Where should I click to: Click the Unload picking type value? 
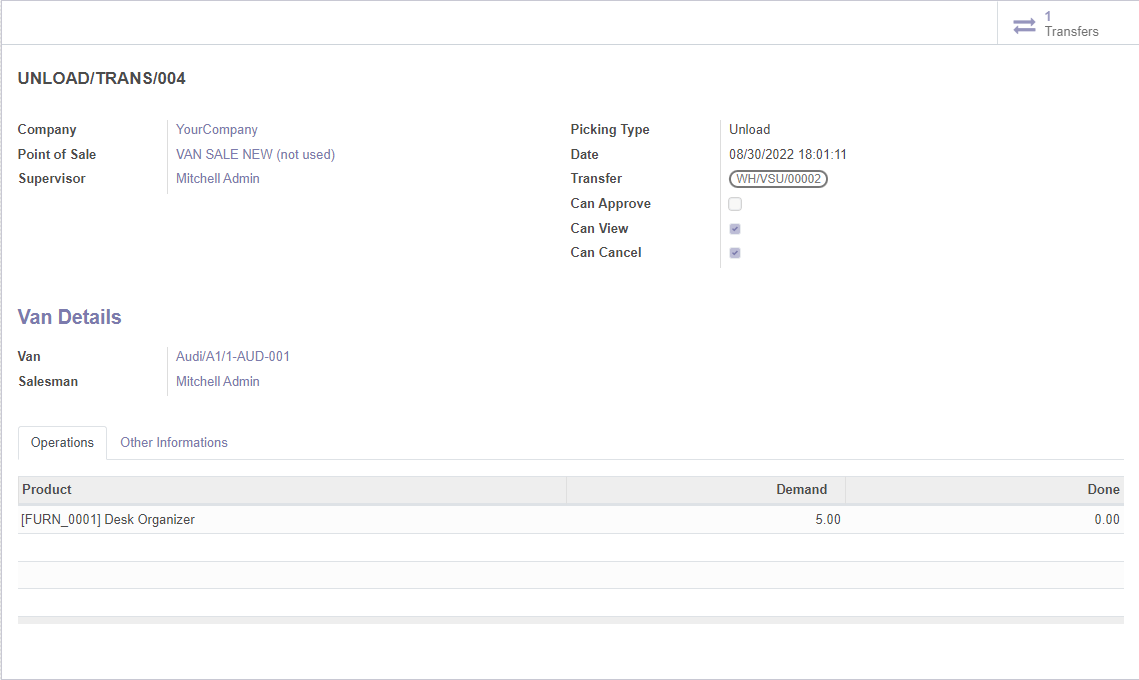click(749, 130)
